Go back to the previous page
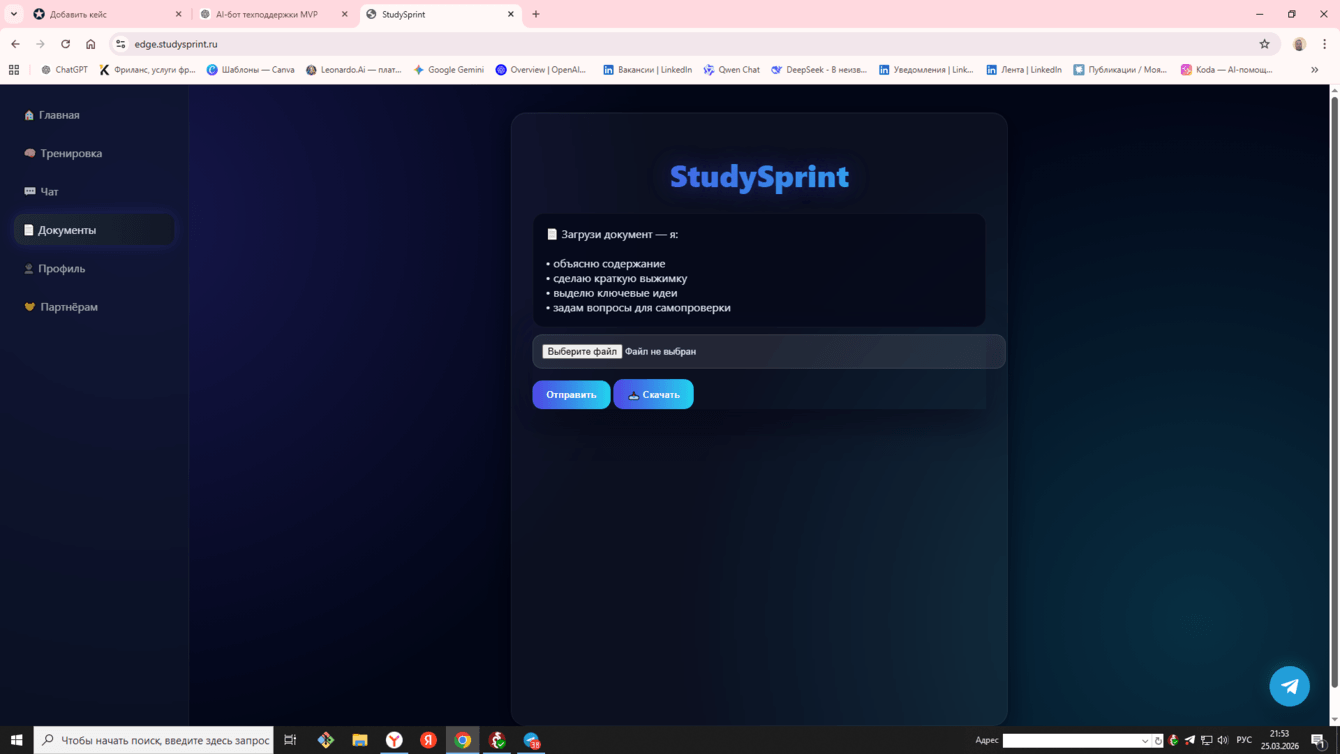This screenshot has width=1340, height=754. click(x=15, y=44)
